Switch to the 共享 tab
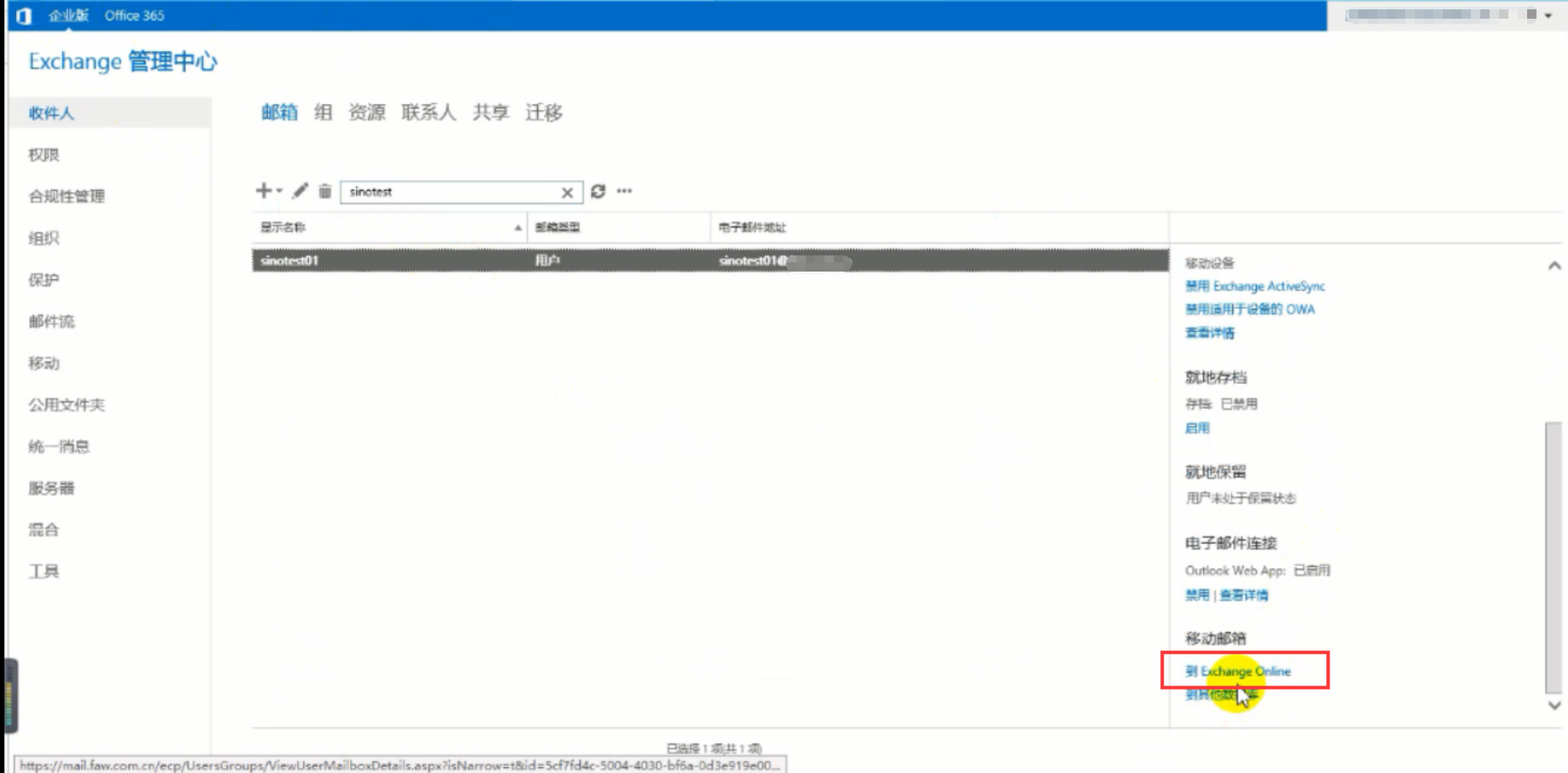 coord(491,112)
